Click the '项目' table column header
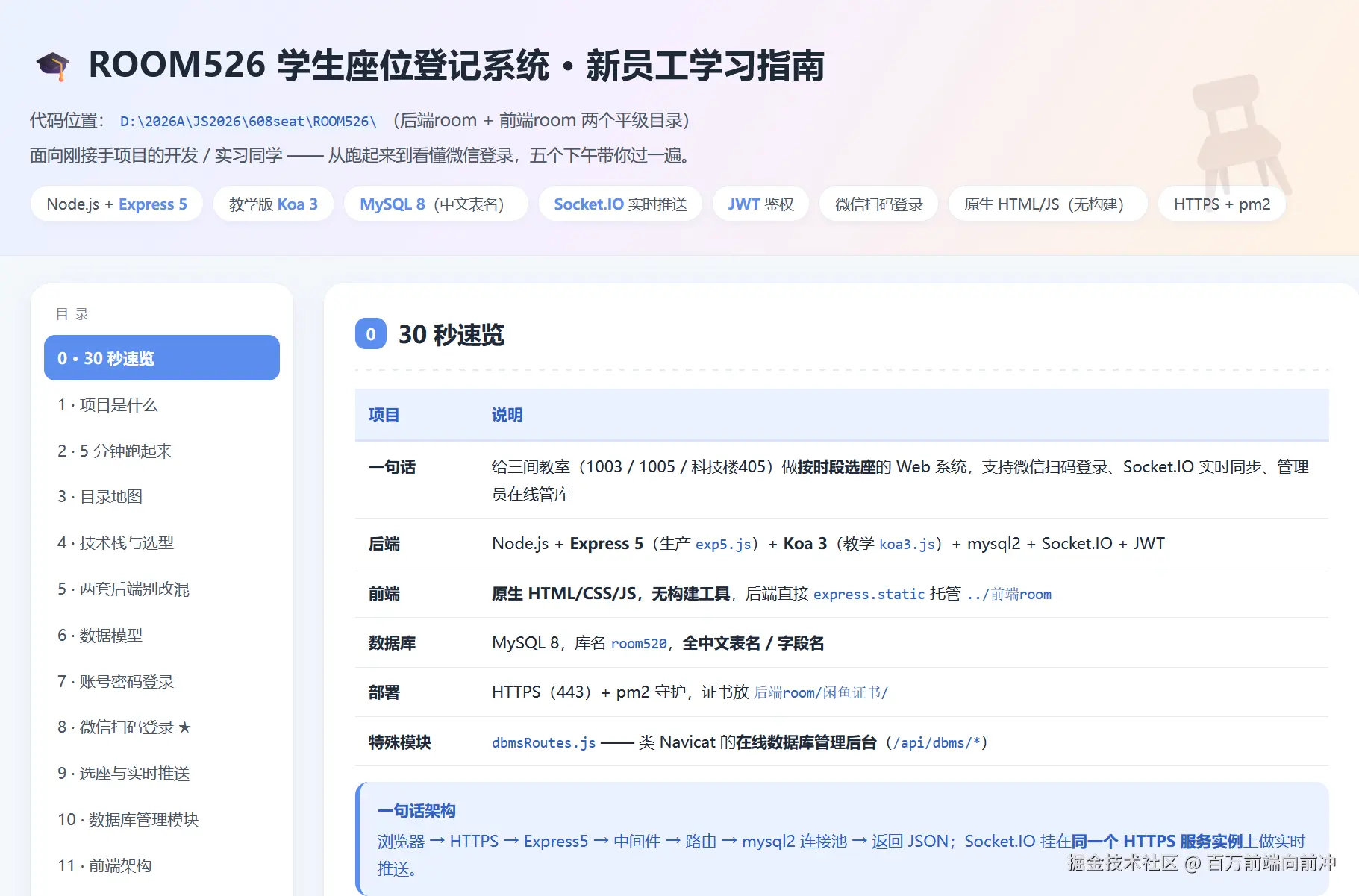1359x896 pixels. 384,416
